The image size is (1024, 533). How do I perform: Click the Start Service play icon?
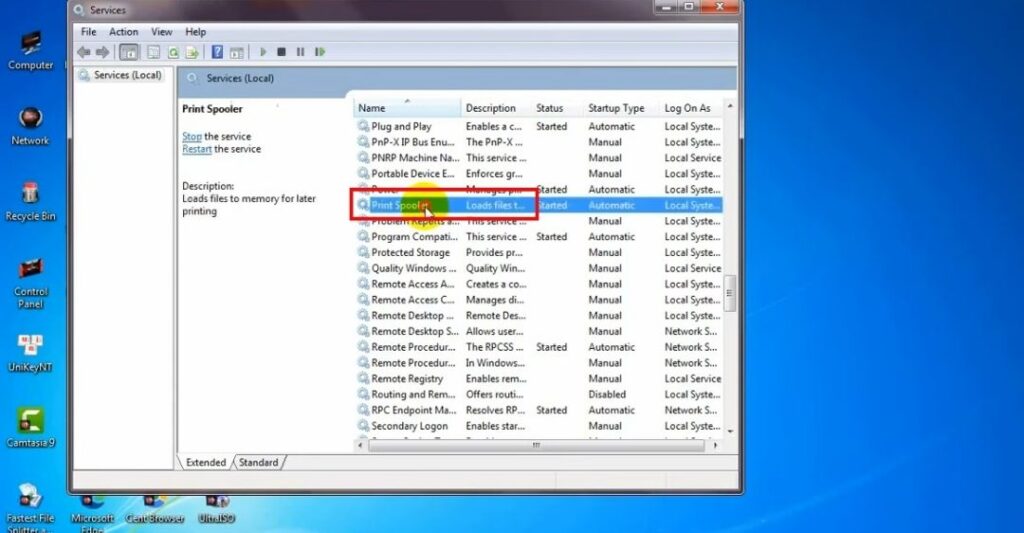(263, 52)
